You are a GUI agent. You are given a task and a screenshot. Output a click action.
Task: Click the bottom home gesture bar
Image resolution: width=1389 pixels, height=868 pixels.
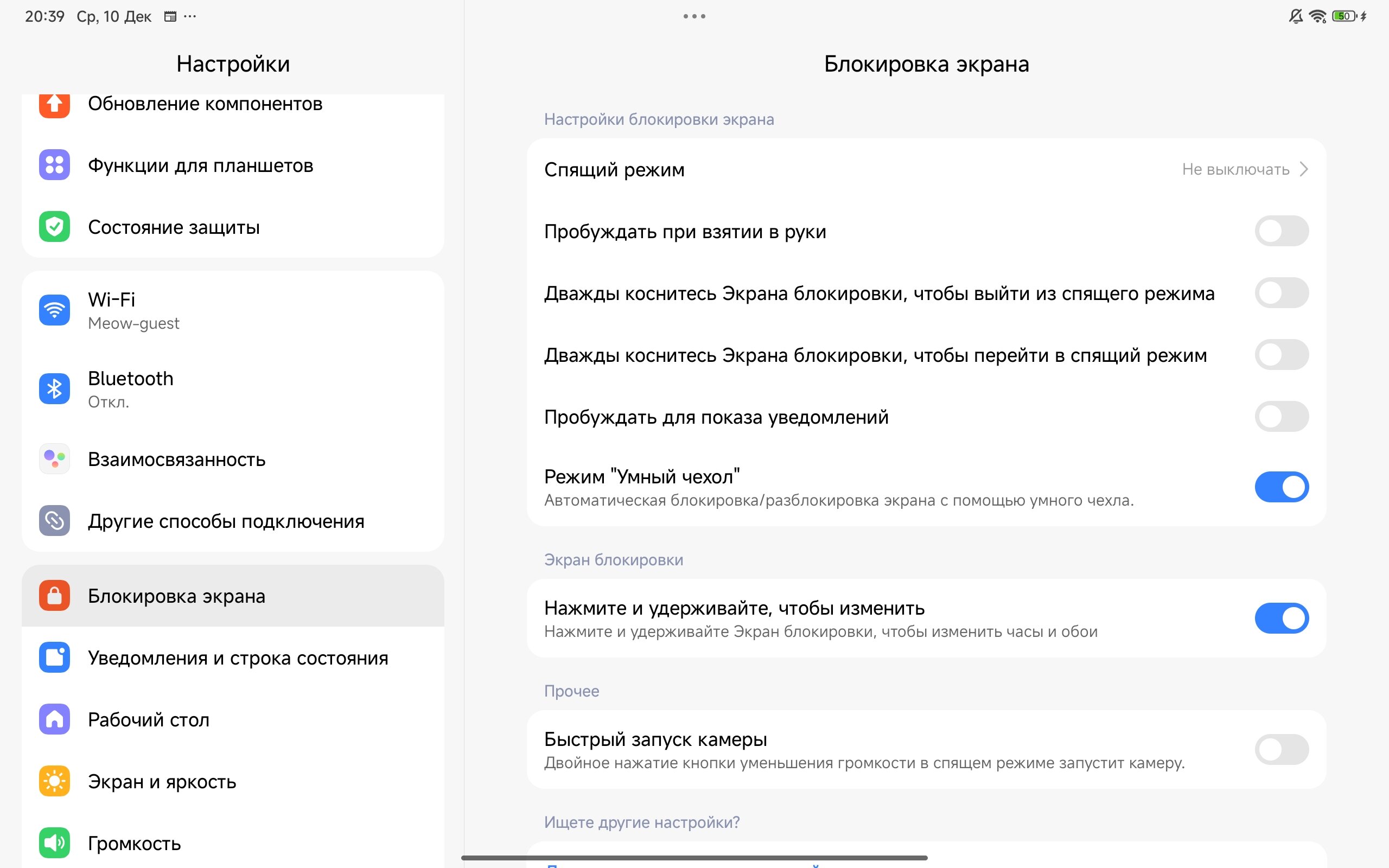click(x=694, y=858)
